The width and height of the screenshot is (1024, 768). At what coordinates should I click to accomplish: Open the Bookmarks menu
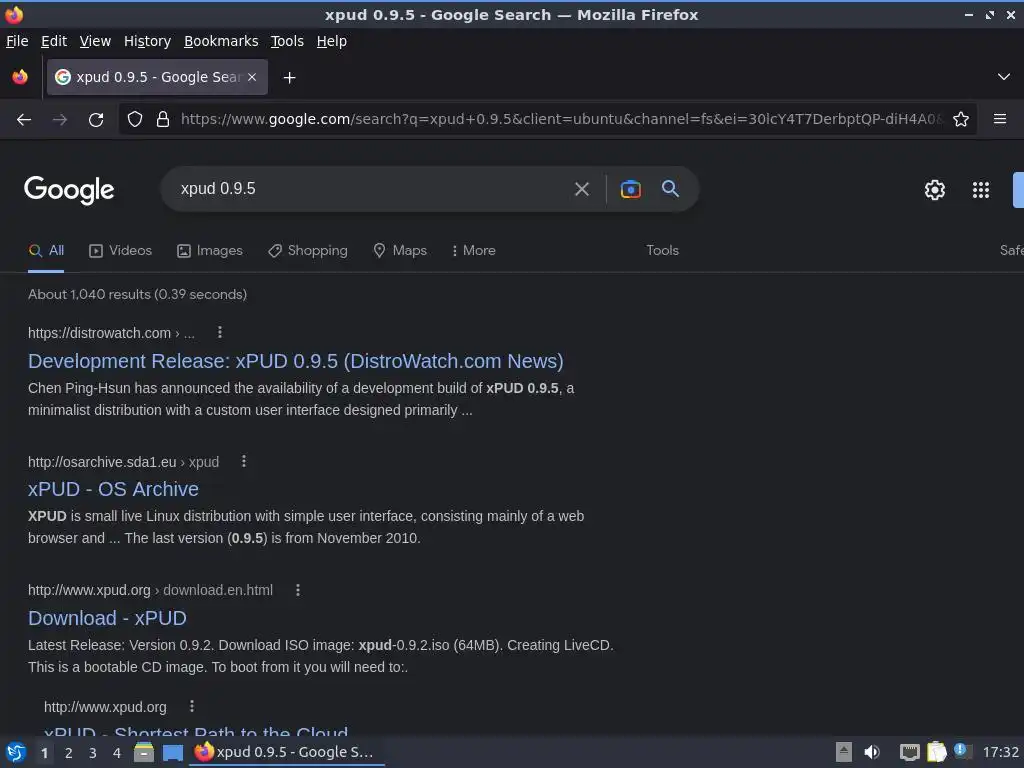[221, 41]
